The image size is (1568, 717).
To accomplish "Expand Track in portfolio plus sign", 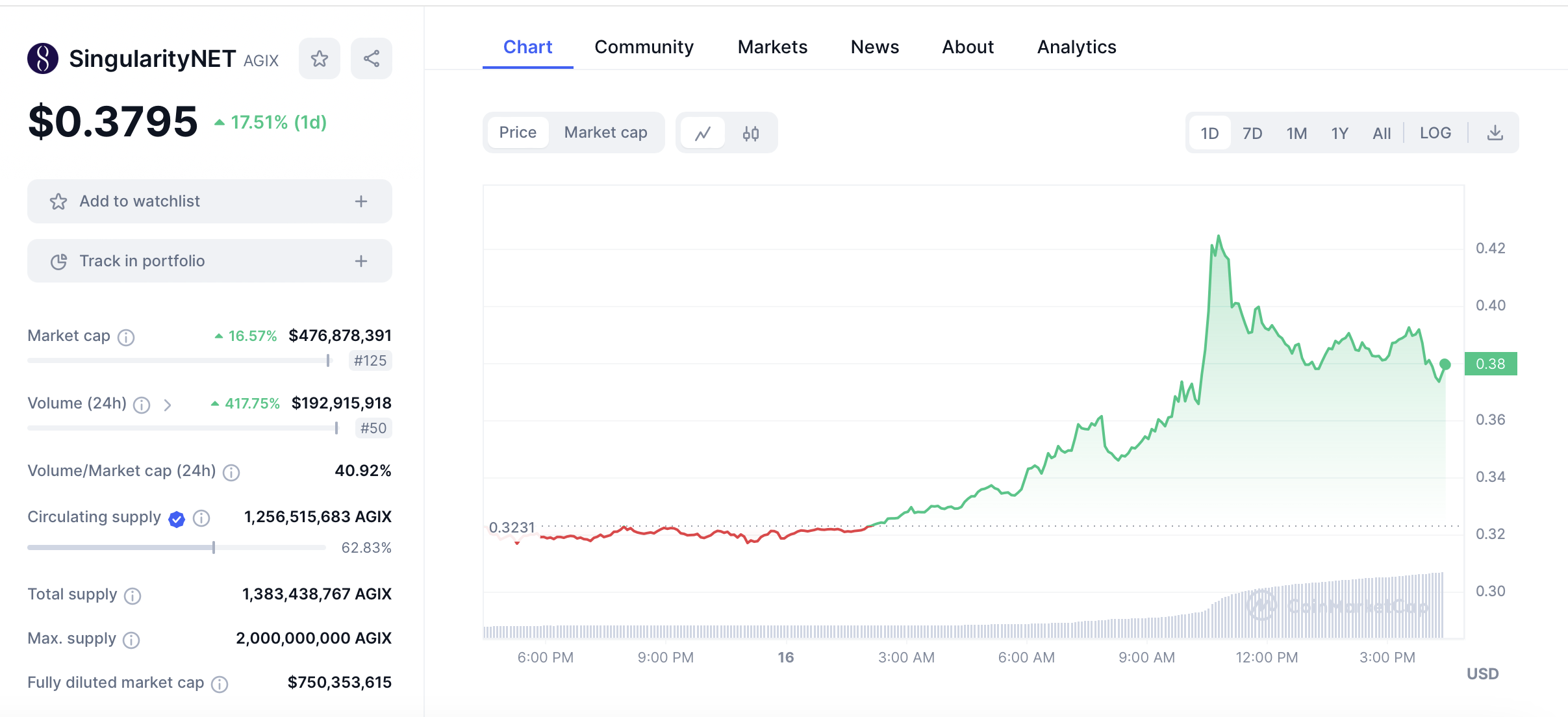I will pyautogui.click(x=361, y=261).
